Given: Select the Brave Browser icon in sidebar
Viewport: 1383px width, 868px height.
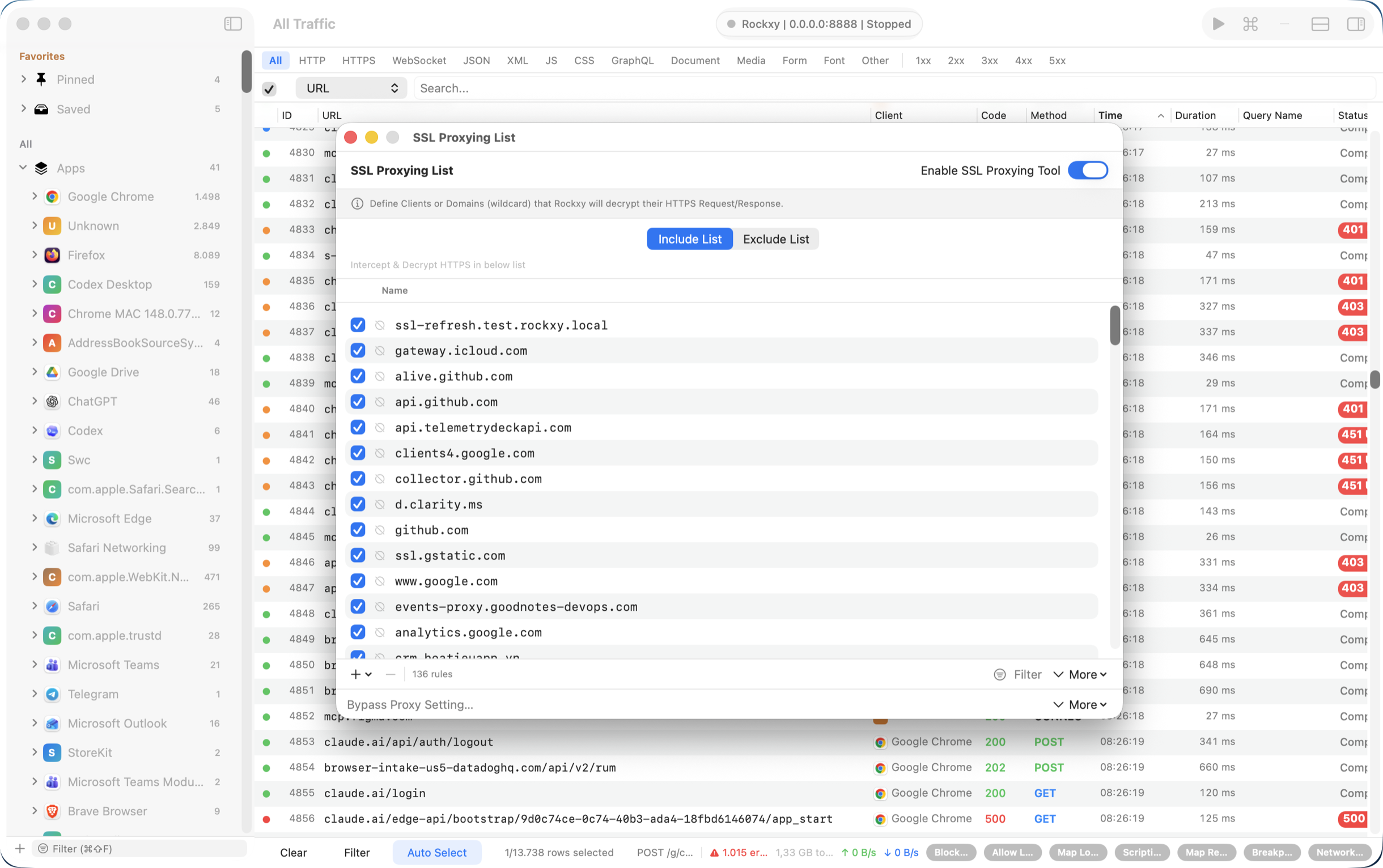Looking at the screenshot, I should click(52, 812).
